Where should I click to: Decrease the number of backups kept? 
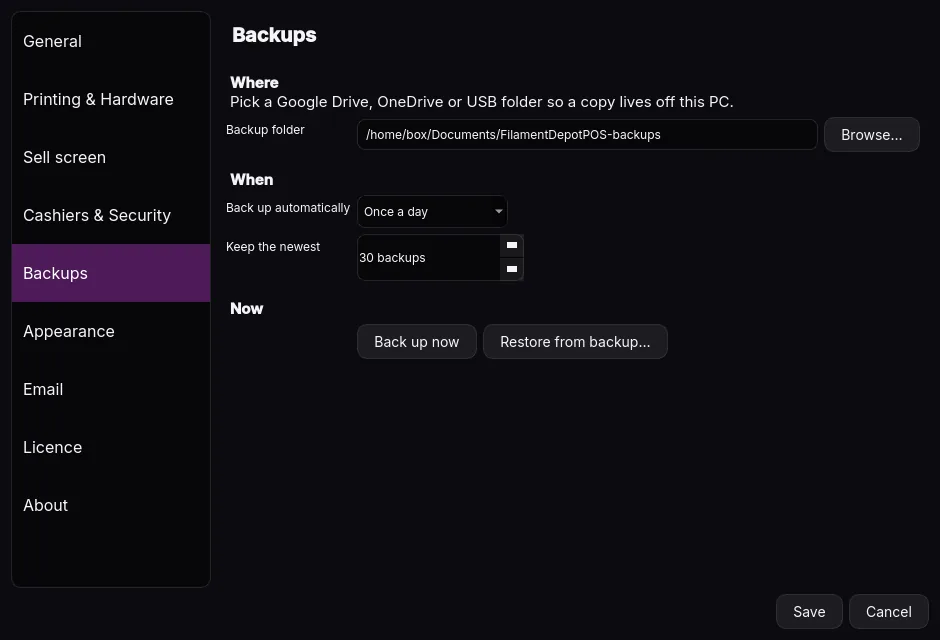tap(511, 269)
